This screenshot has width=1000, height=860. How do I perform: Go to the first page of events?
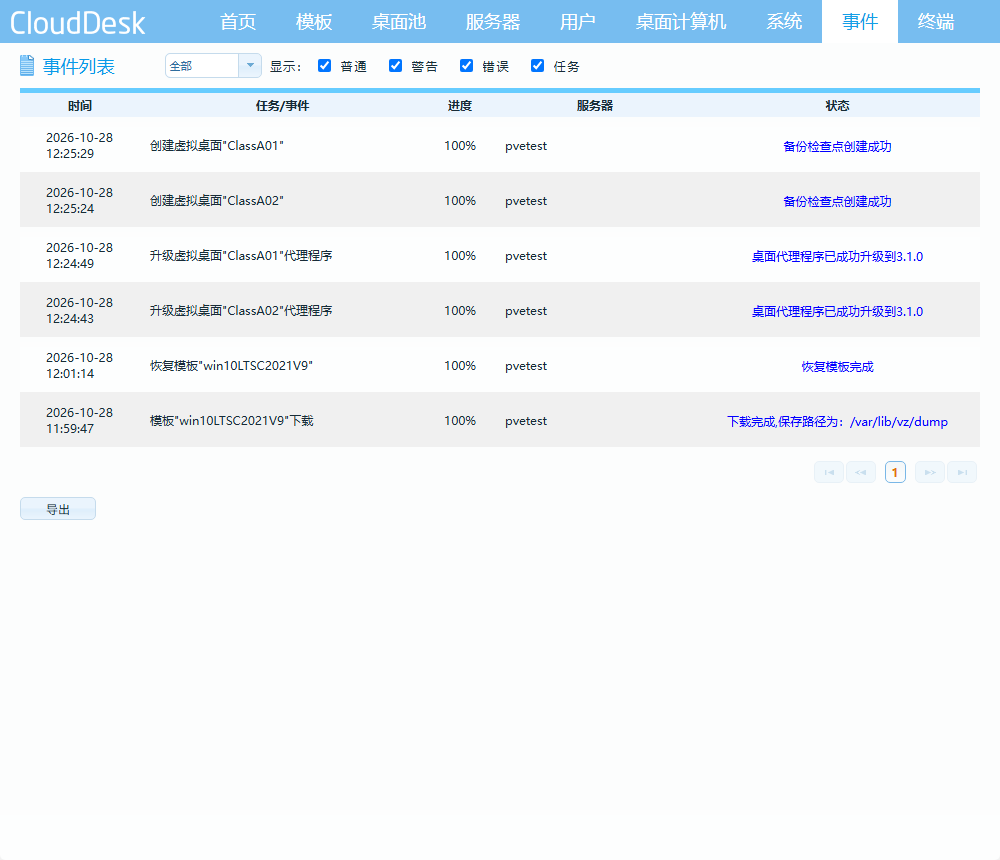coord(829,472)
